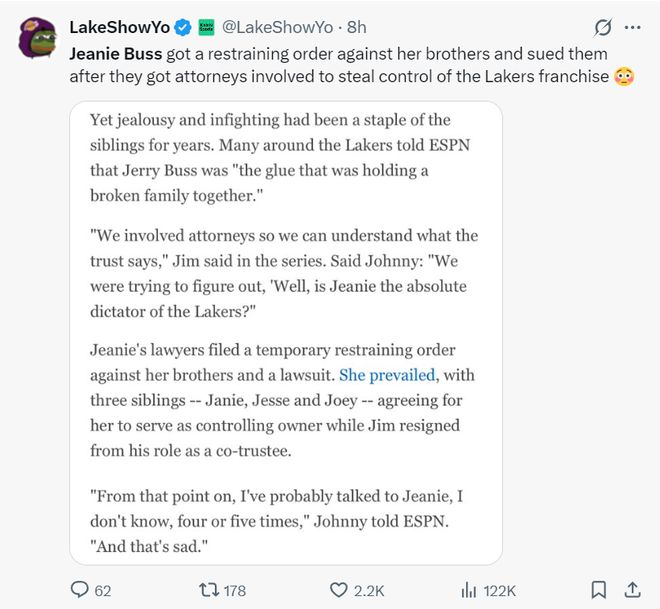
Task: Click the reply speech bubble icon
Action: pos(80,590)
